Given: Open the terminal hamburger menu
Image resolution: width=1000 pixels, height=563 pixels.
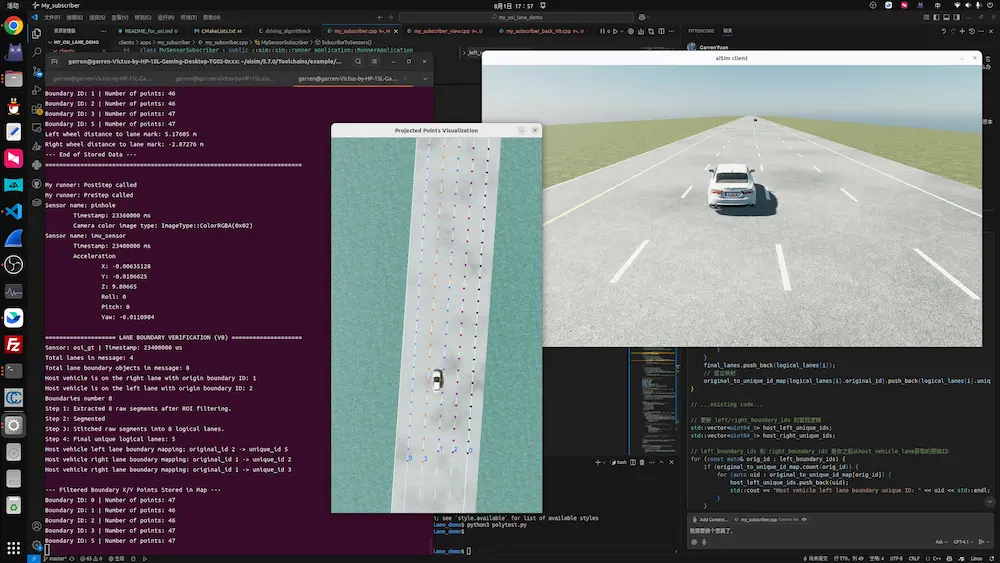Looking at the screenshot, I should click(374, 62).
